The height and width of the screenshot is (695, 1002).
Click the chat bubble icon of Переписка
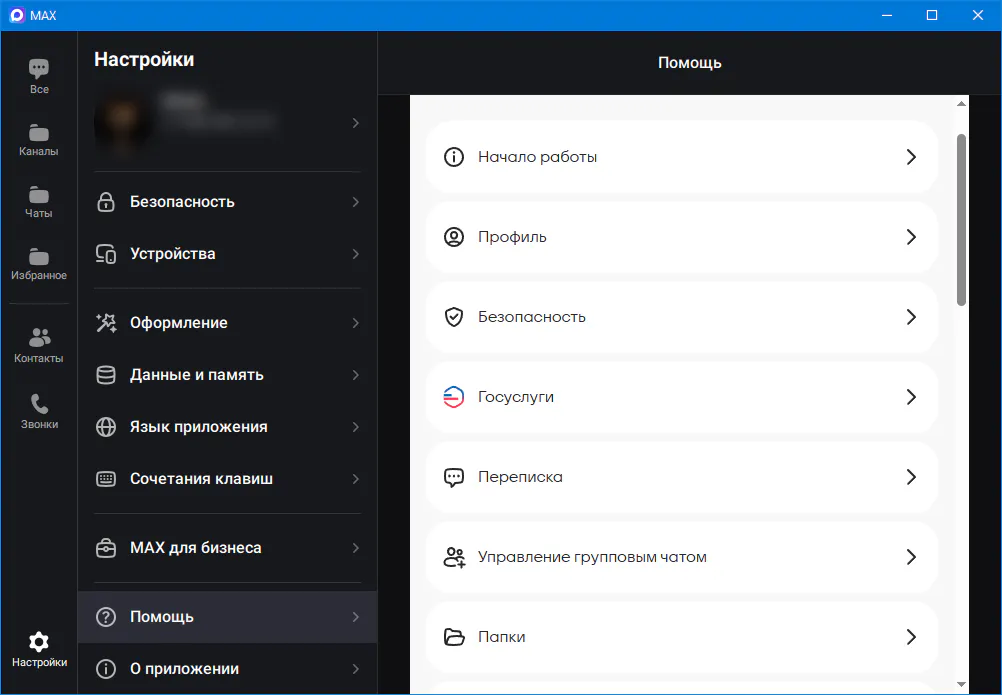click(x=454, y=477)
